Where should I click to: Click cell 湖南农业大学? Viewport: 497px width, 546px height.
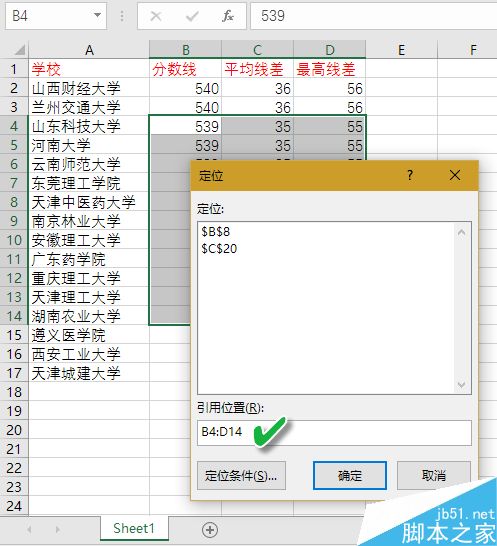(89, 316)
